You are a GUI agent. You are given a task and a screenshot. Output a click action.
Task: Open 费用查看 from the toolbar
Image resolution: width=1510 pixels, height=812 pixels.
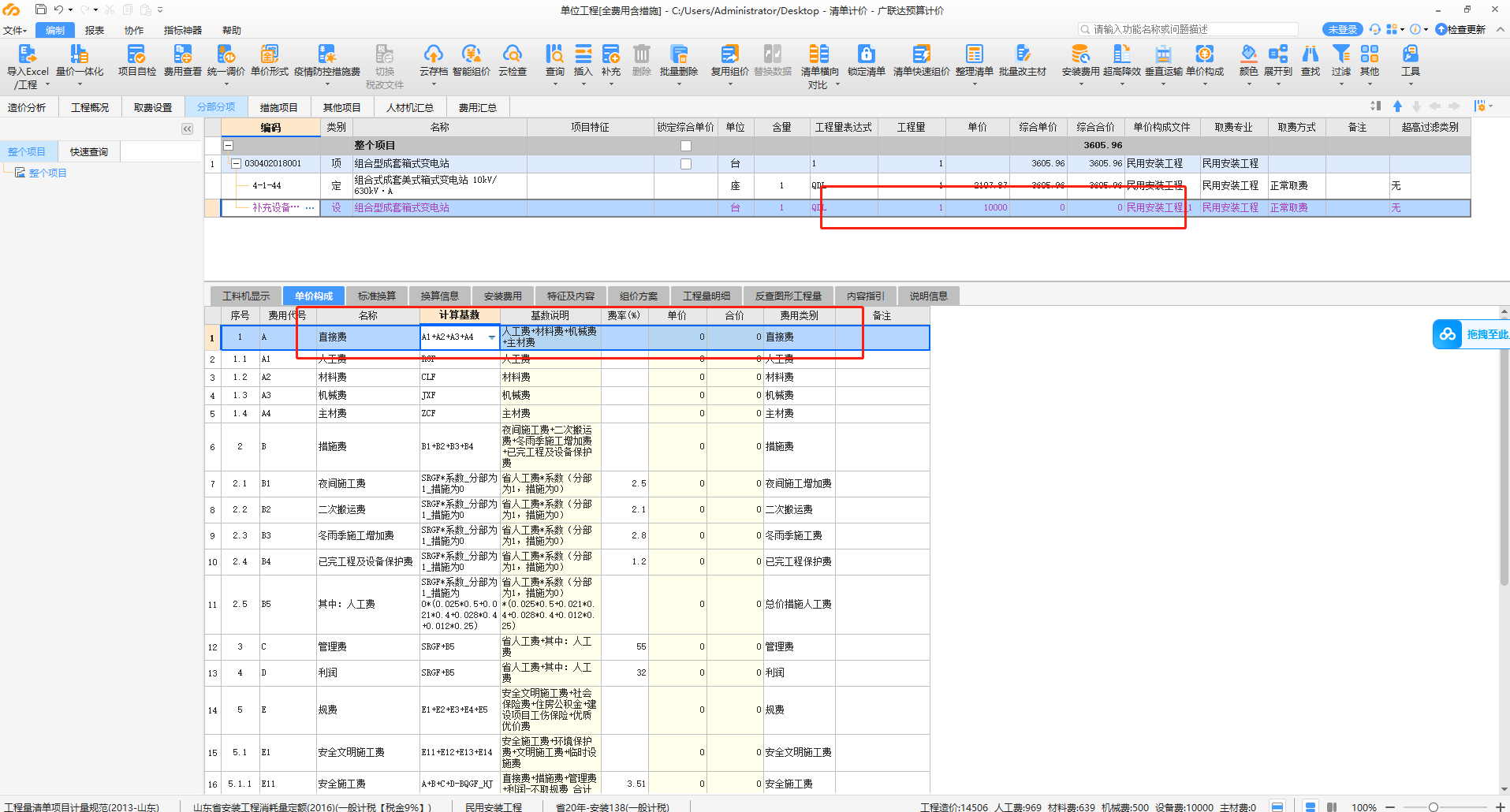tap(182, 54)
